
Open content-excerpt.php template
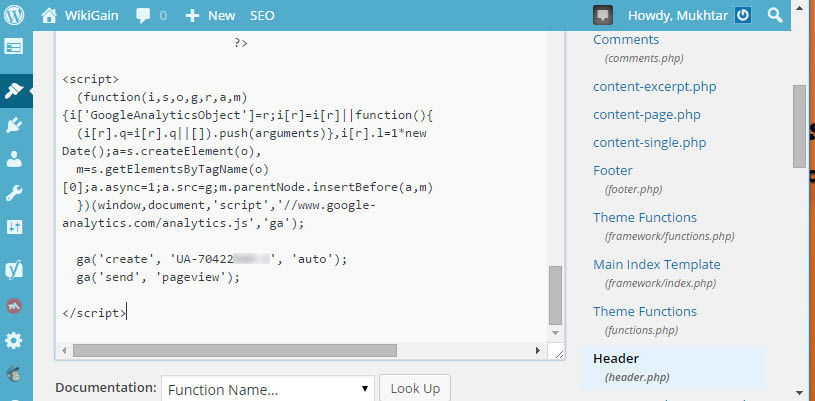[x=654, y=86]
